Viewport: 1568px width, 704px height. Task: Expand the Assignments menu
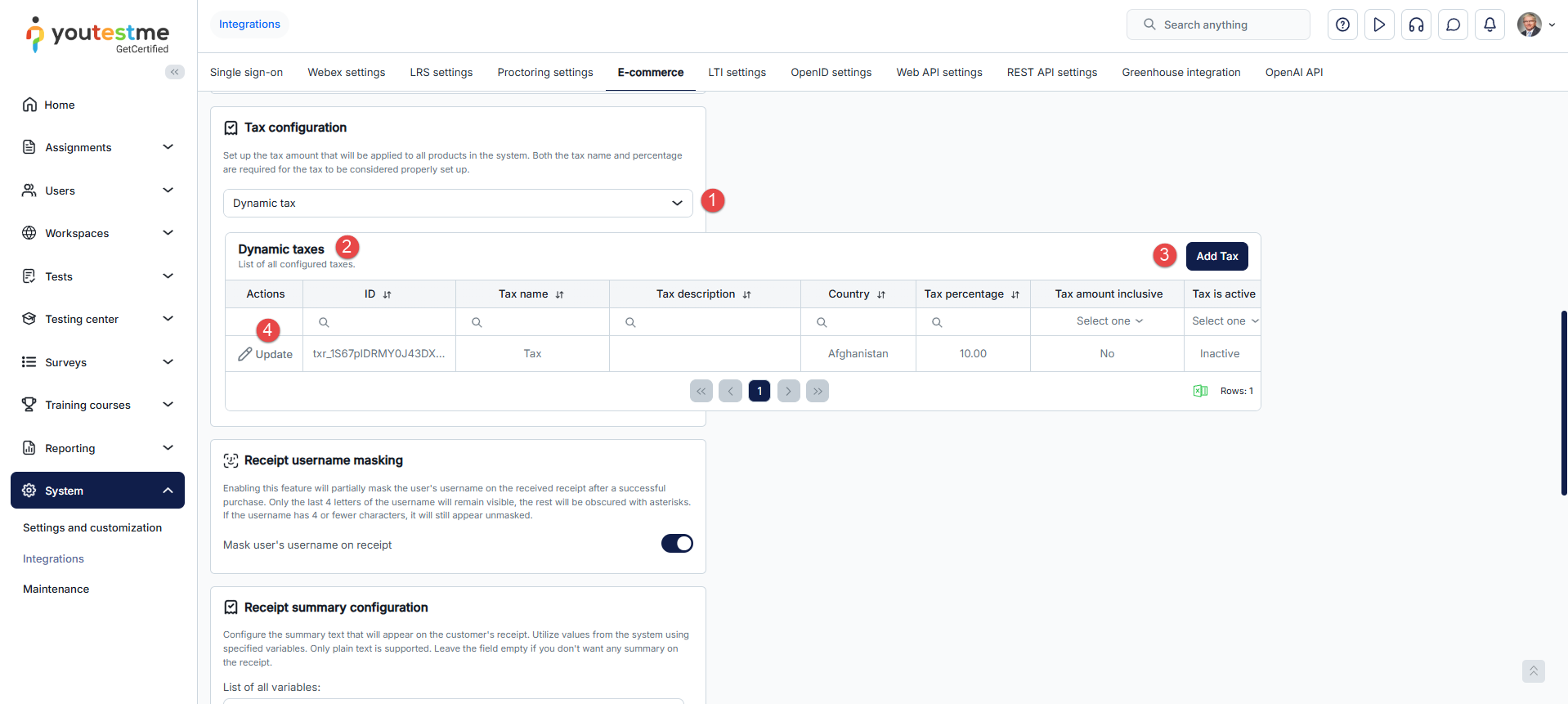click(x=98, y=147)
